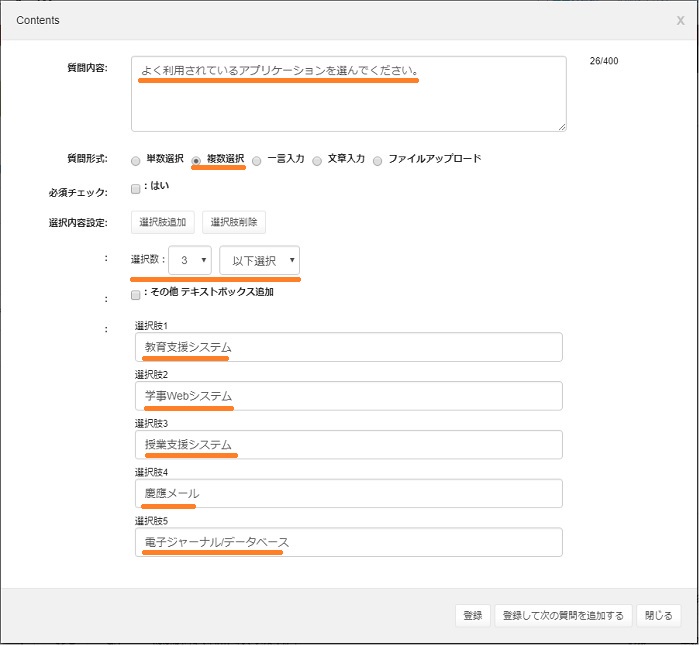The height and width of the screenshot is (646, 700).
Task: Select the 複数選択 radio button
Action: click(197, 160)
